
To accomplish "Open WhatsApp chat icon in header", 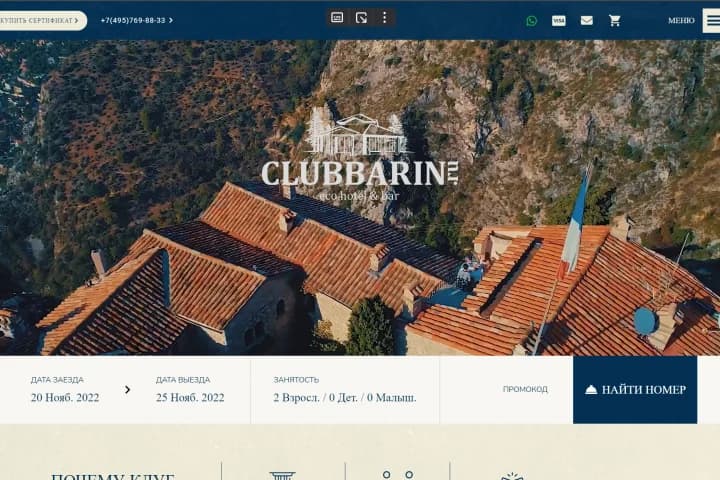I will click(531, 21).
